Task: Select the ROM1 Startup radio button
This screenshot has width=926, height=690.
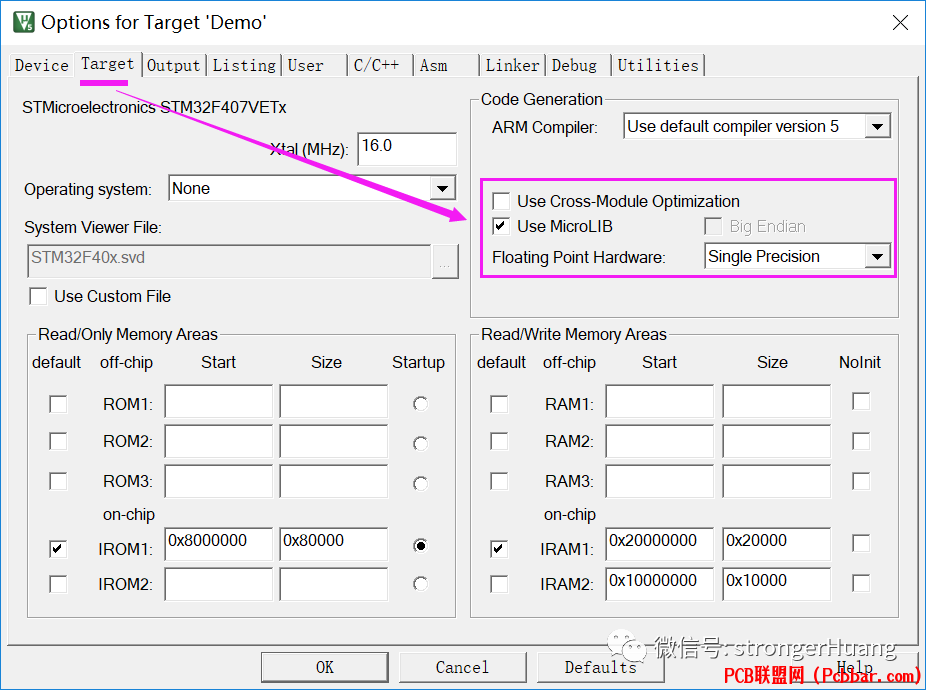Action: (420, 404)
